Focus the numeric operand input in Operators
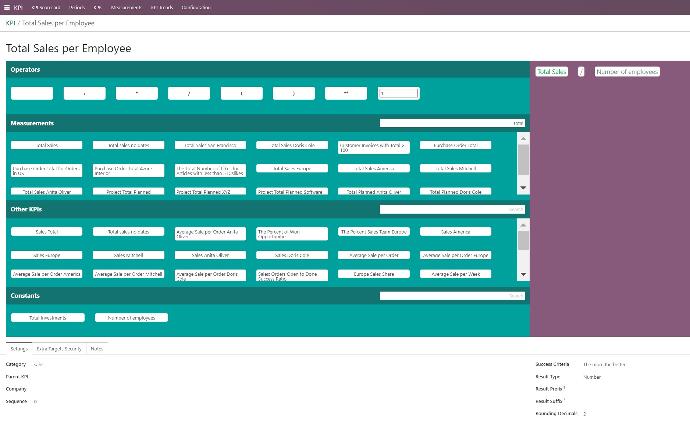690x428 pixels. click(x=399, y=93)
